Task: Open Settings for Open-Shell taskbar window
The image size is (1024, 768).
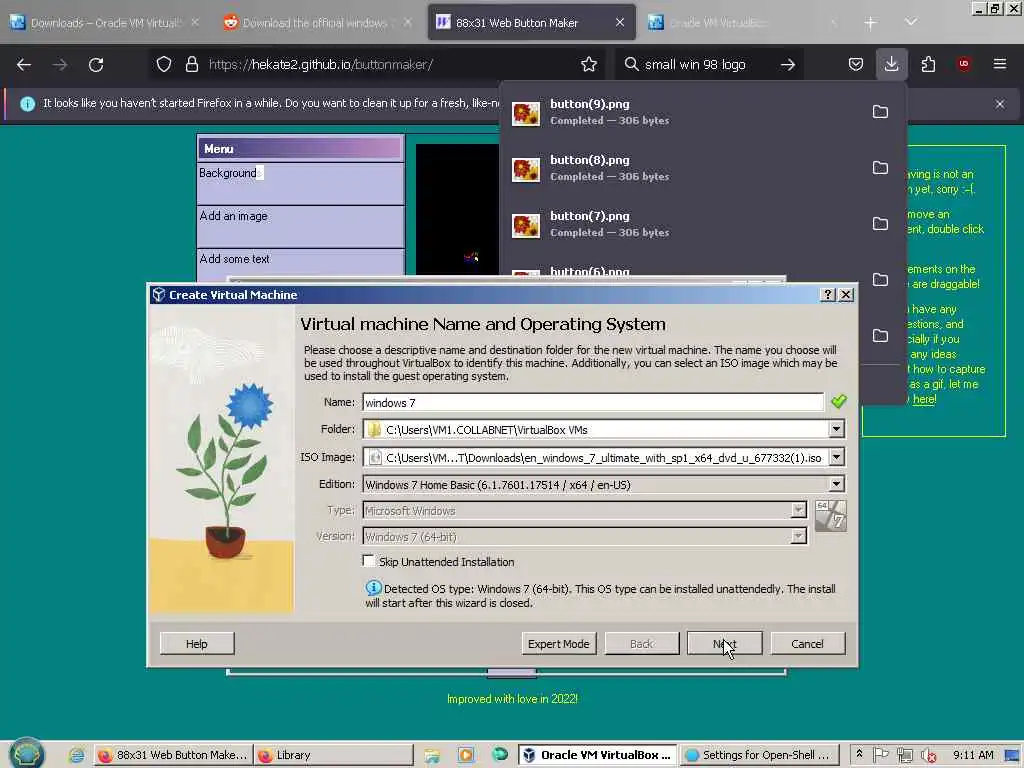Action: [x=759, y=755]
